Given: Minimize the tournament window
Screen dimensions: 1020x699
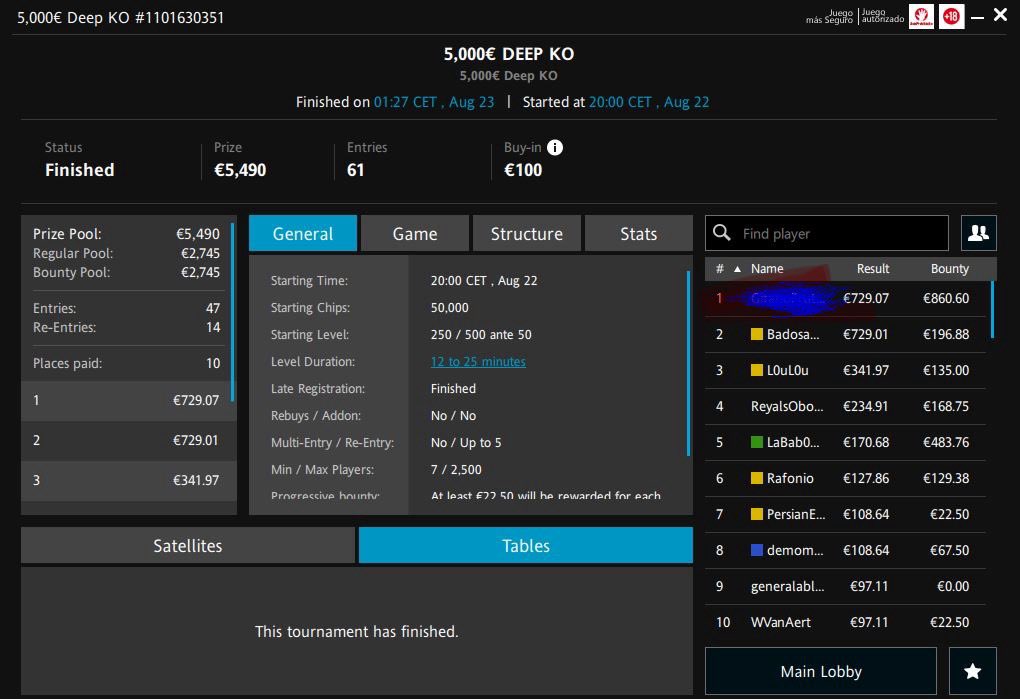Looking at the screenshot, I should point(977,18).
